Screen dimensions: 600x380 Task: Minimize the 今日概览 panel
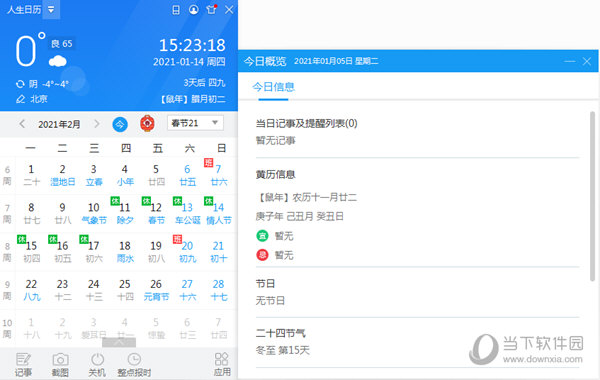(x=569, y=61)
